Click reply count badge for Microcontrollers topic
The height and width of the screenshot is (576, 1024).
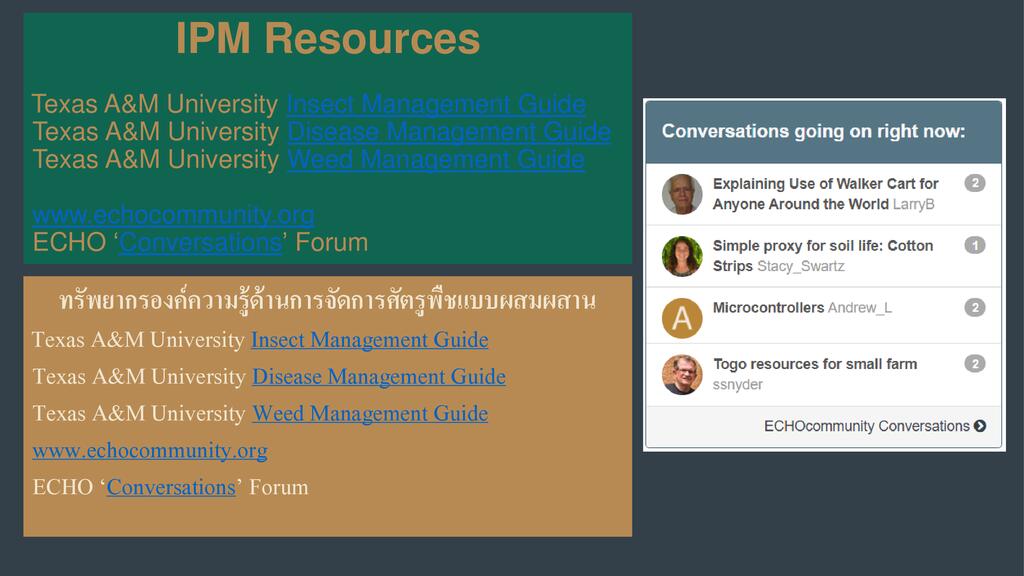coord(974,308)
